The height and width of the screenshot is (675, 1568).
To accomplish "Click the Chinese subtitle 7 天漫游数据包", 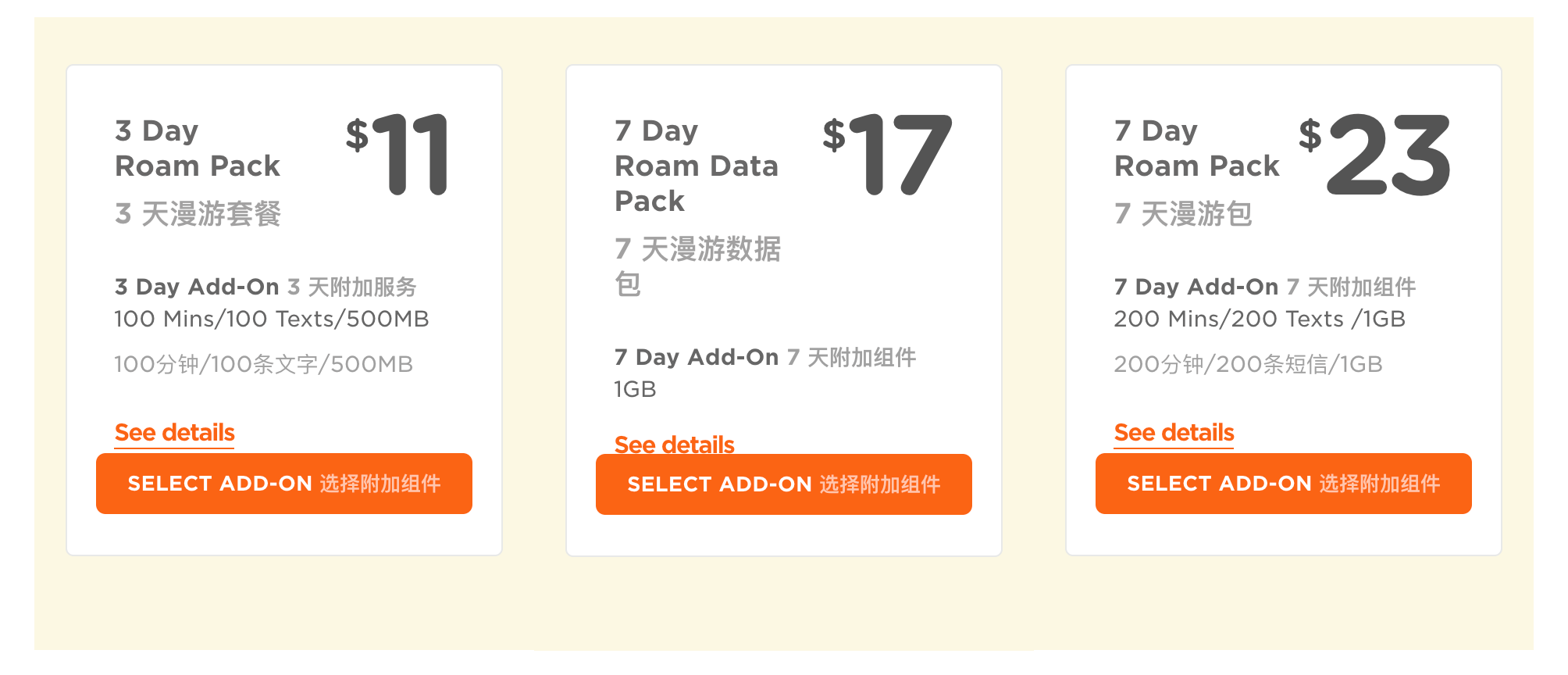I will 697,266.
